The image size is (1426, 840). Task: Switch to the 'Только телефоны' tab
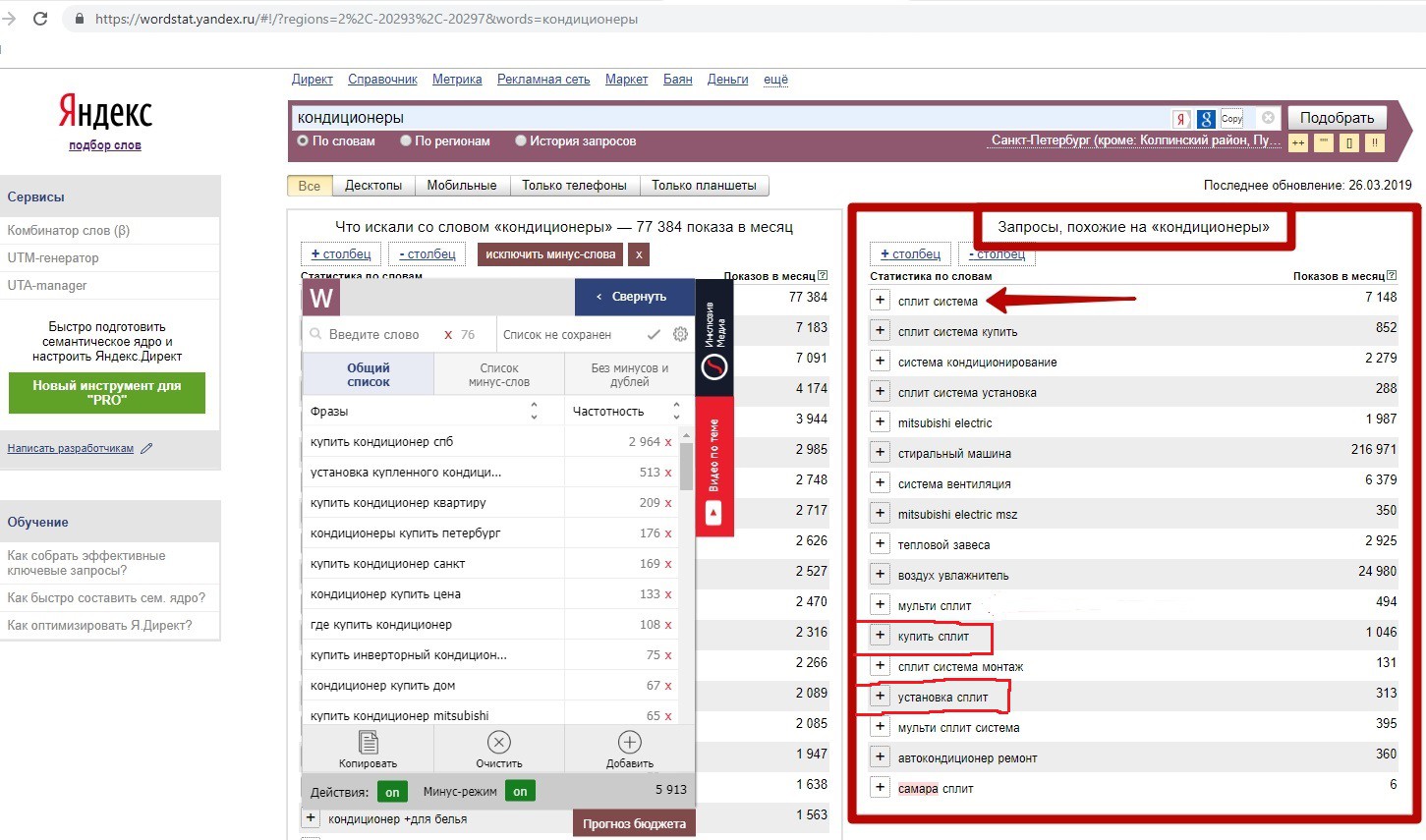tap(574, 186)
